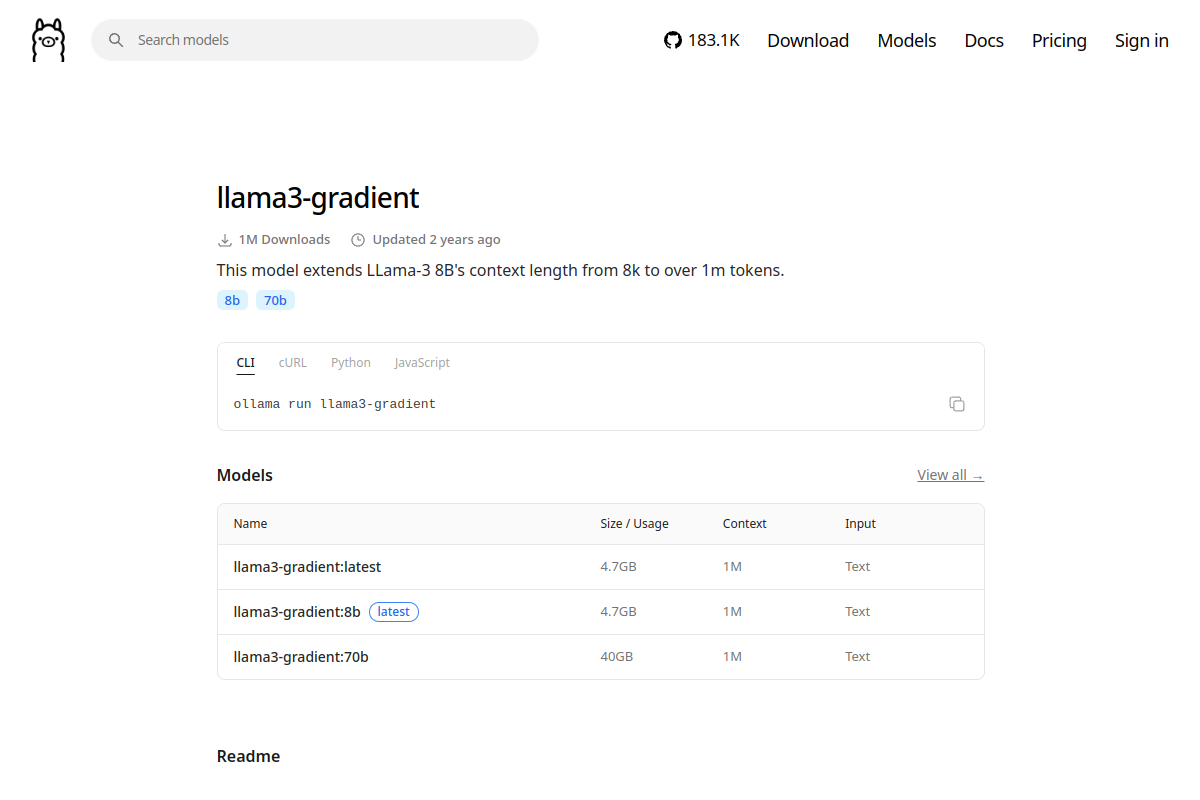Screen dimensions: 1200x800
Task: Click the blue latest badge
Action: [x=394, y=612]
